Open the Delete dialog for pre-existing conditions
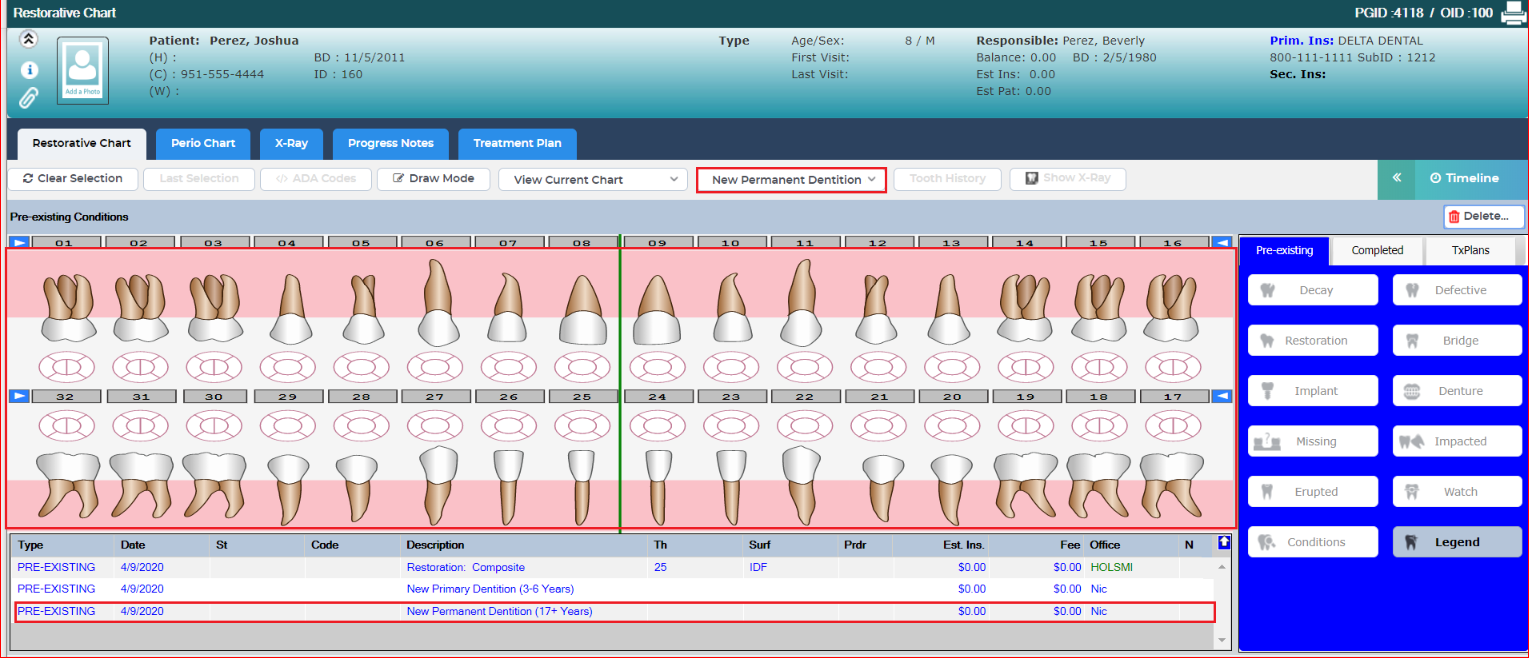Image resolution: width=1529 pixels, height=658 pixels. pos(1483,216)
